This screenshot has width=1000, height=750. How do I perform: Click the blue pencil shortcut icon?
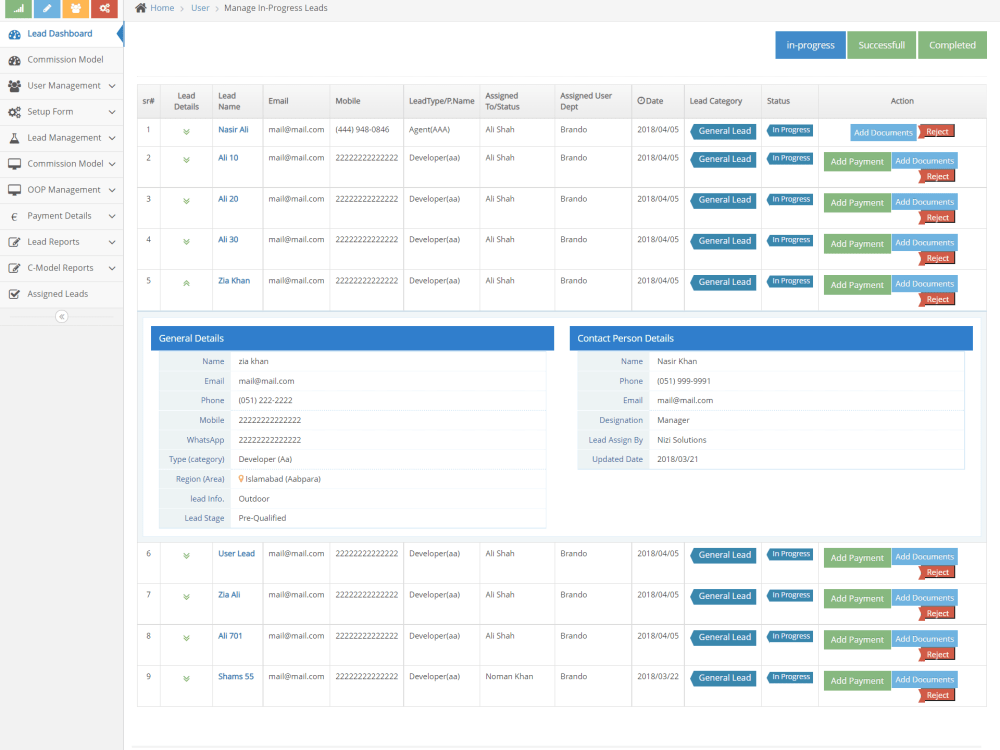pos(47,8)
